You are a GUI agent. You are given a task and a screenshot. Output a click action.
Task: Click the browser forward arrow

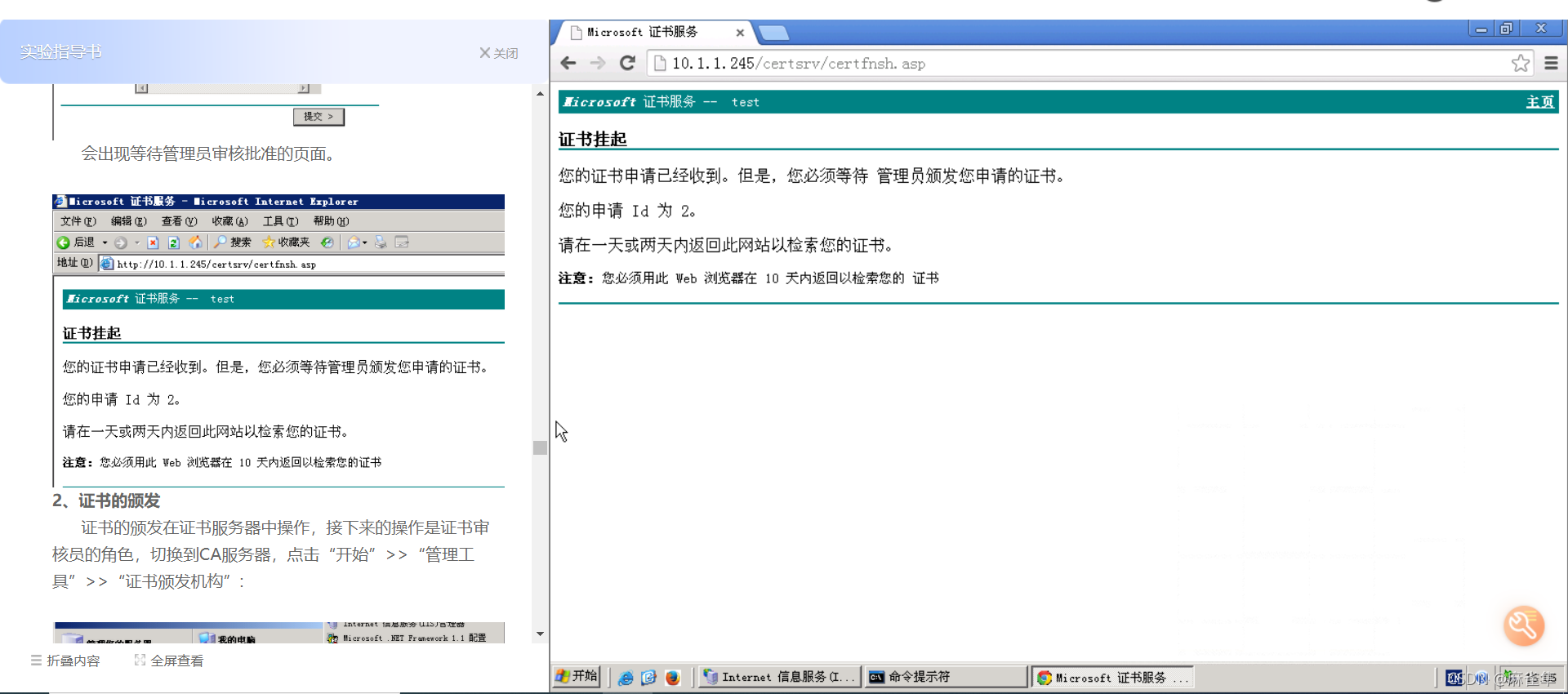pos(598,63)
